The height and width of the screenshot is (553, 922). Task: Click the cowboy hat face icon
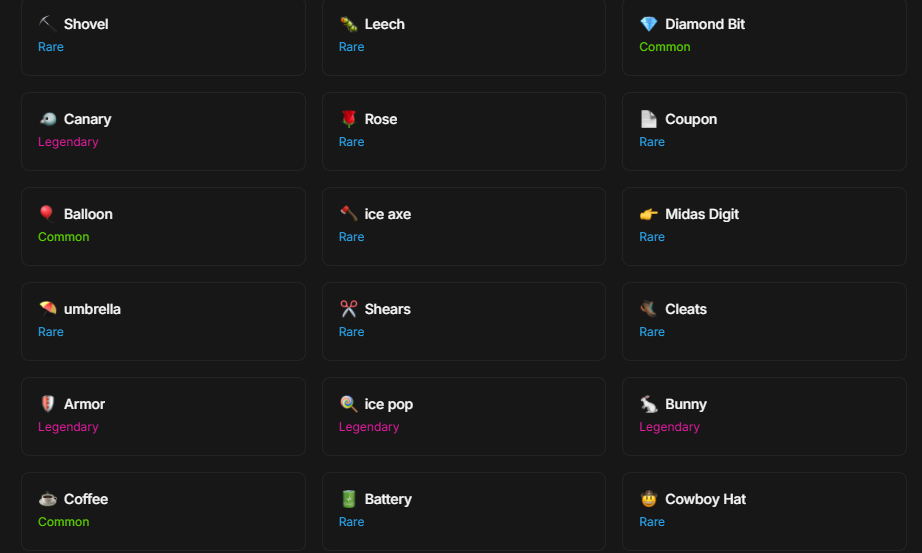click(649, 499)
